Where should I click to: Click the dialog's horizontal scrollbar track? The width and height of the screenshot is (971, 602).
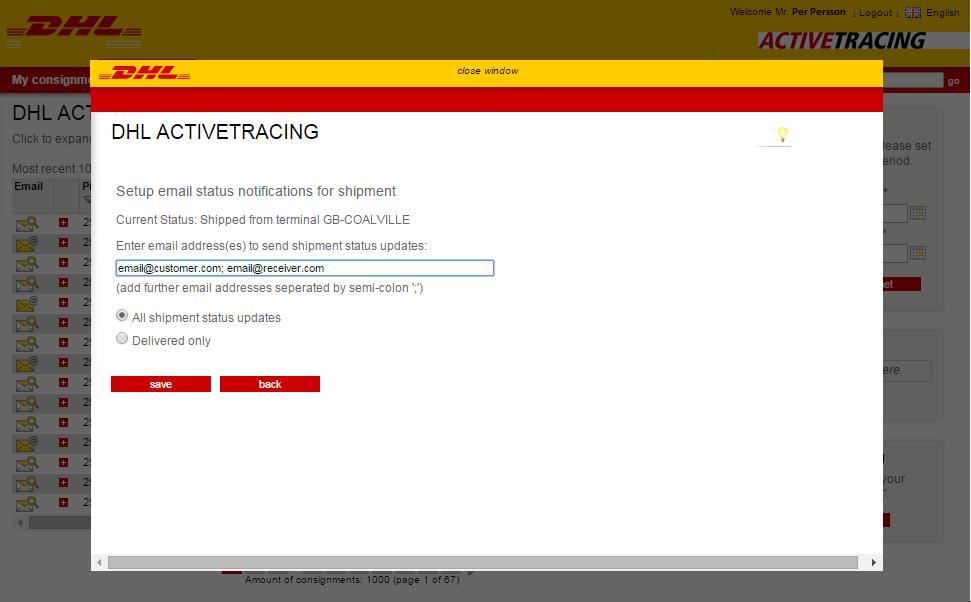482,562
